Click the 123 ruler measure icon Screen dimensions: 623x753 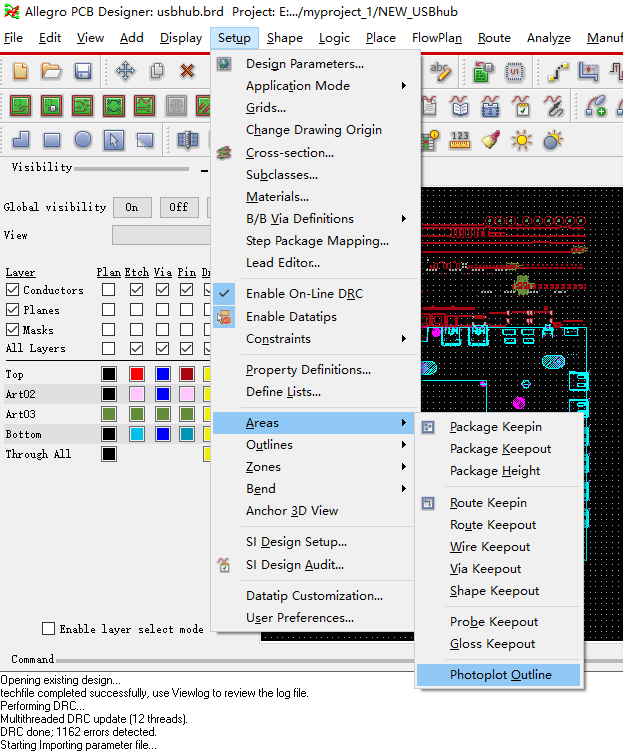[460, 140]
